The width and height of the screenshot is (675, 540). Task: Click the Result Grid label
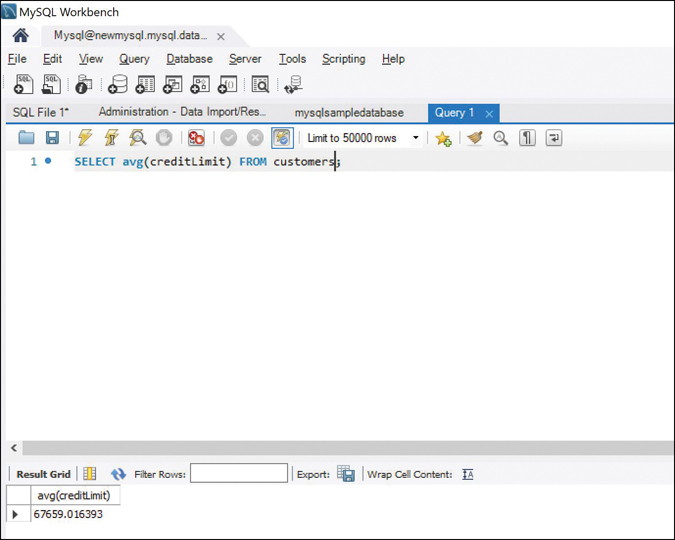(43, 474)
